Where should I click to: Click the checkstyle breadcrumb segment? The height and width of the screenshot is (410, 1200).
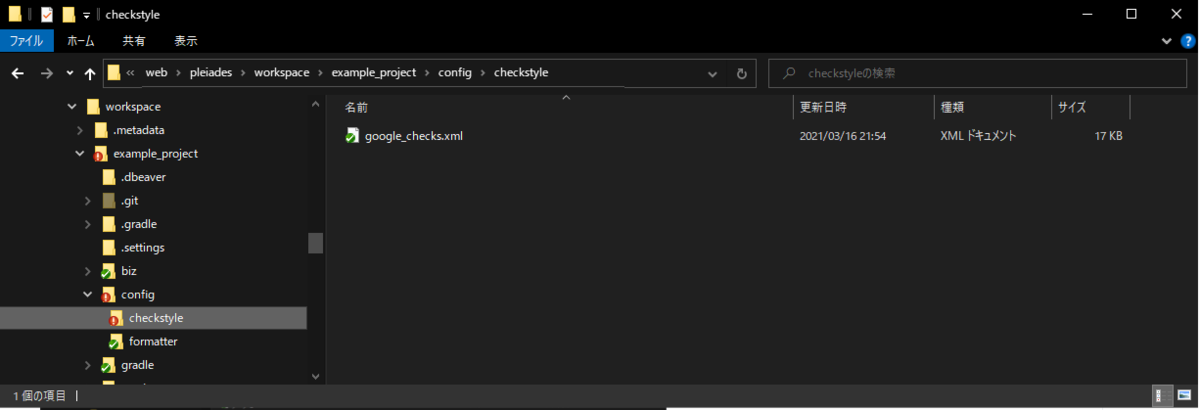click(521, 73)
